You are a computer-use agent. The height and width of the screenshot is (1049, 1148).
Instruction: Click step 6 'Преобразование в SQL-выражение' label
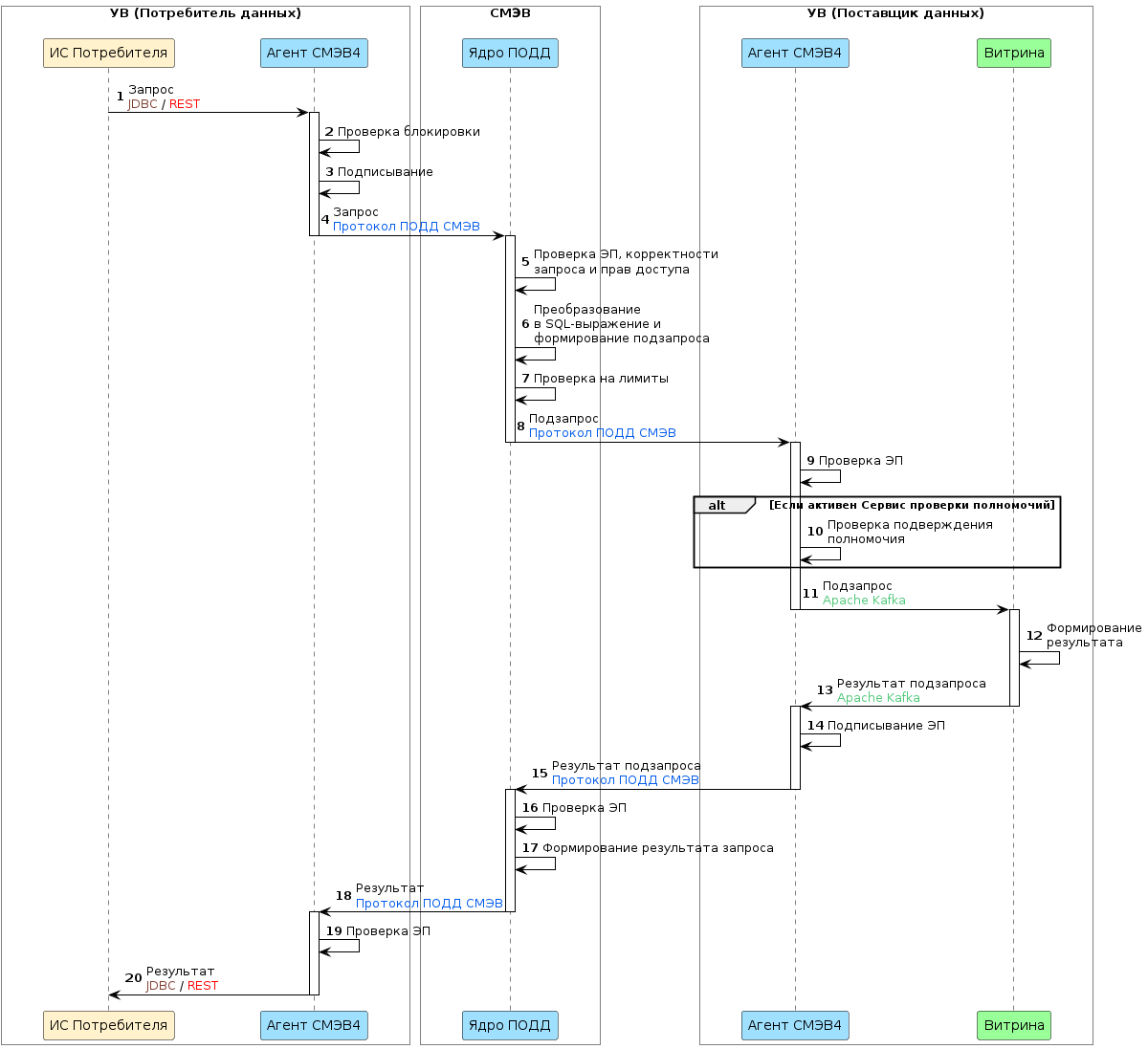pos(621,324)
